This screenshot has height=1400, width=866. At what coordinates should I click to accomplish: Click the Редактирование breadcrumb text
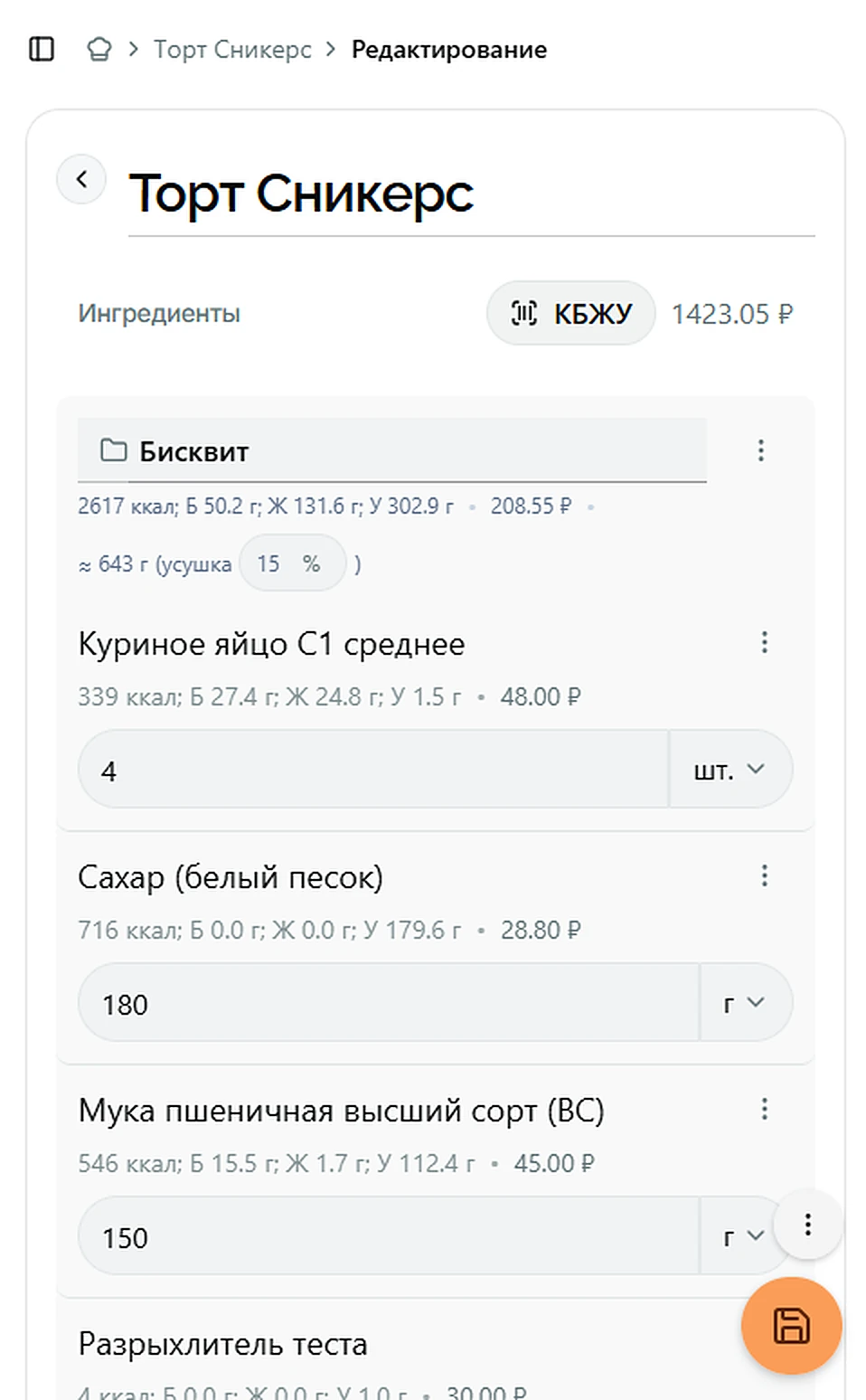(449, 49)
